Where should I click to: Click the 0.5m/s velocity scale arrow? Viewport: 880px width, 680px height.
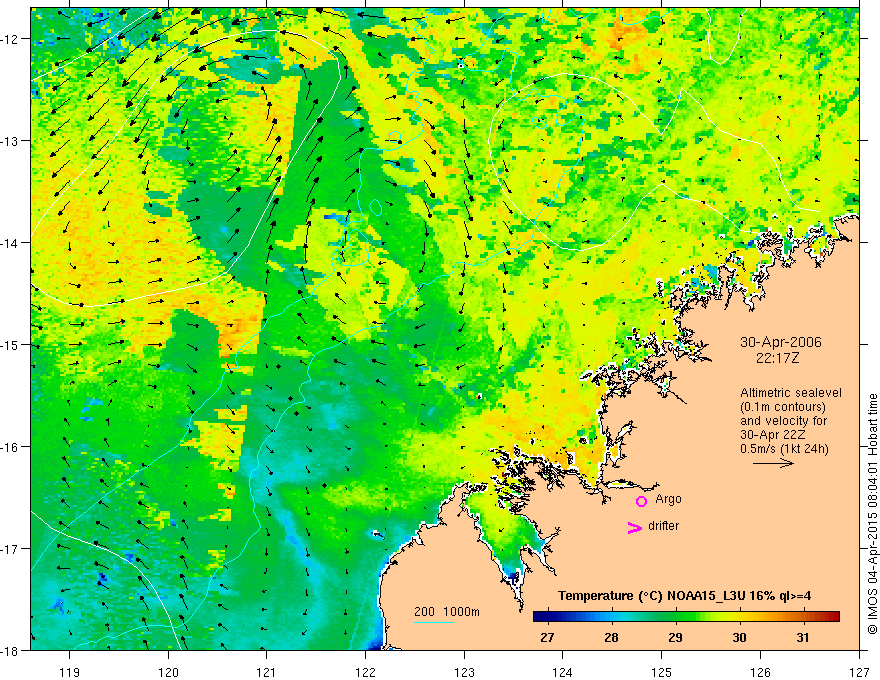point(773,463)
